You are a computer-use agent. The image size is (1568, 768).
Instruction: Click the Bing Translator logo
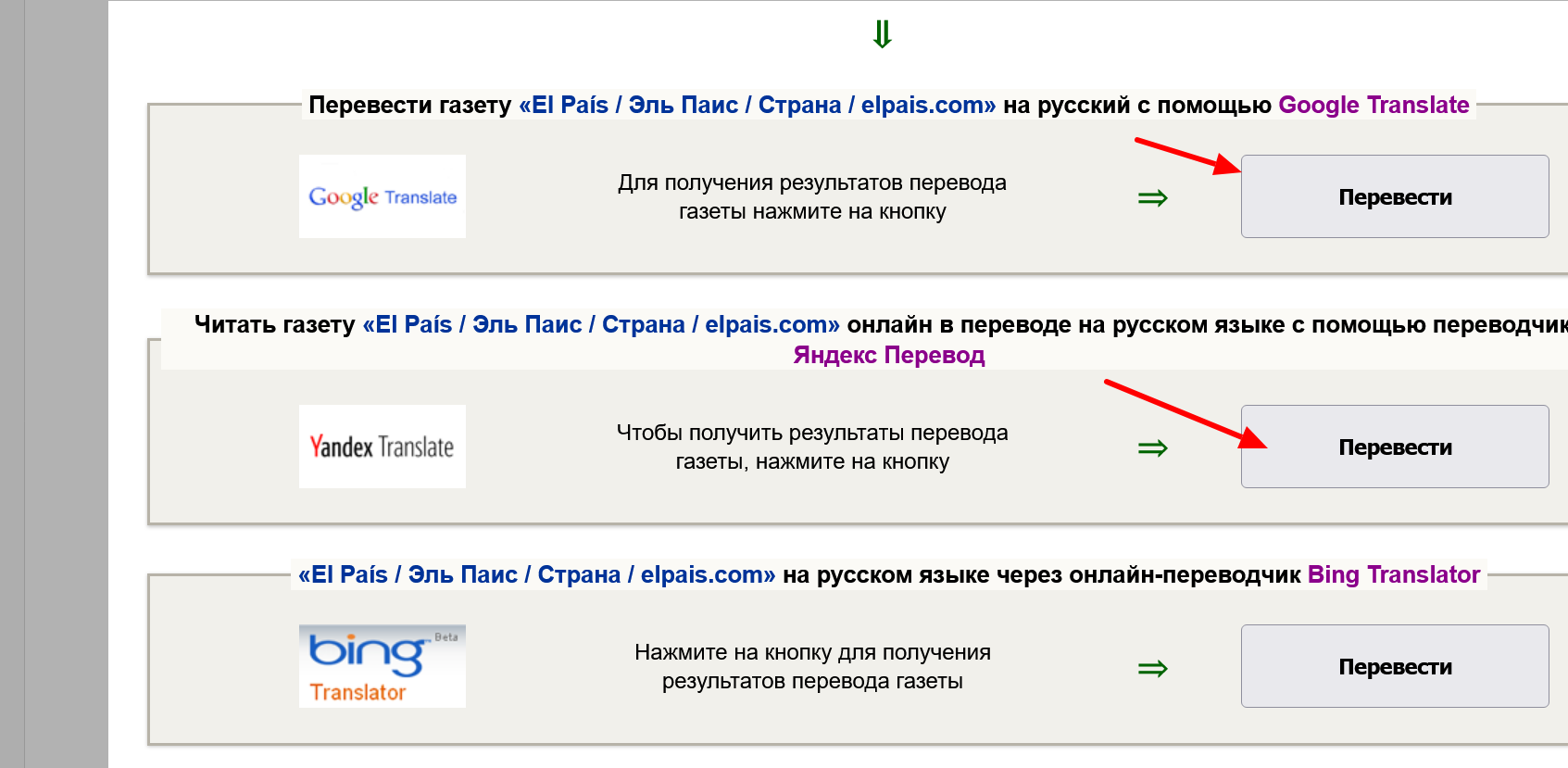pos(382,666)
